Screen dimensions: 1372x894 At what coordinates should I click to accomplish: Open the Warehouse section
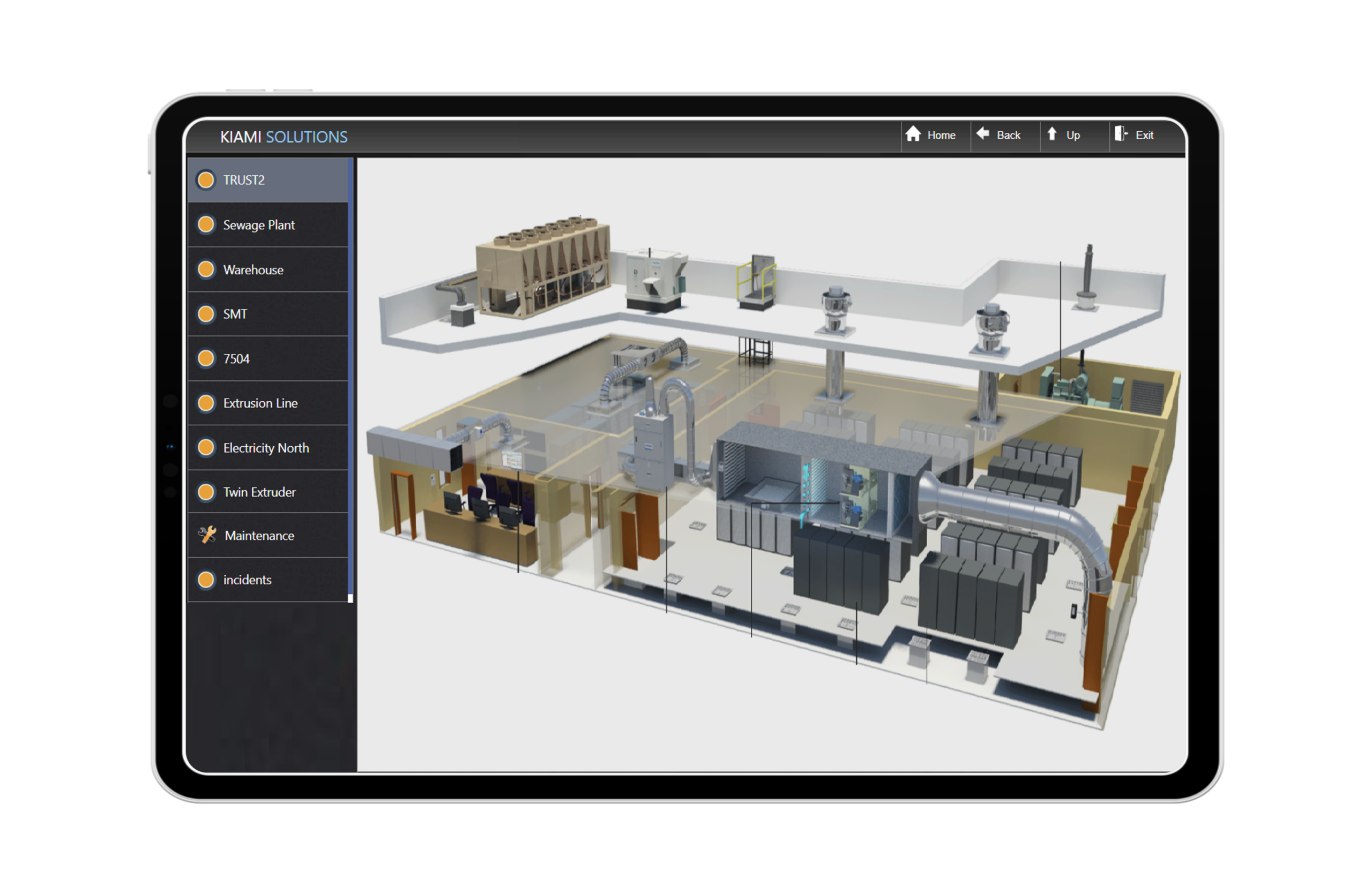(x=253, y=269)
